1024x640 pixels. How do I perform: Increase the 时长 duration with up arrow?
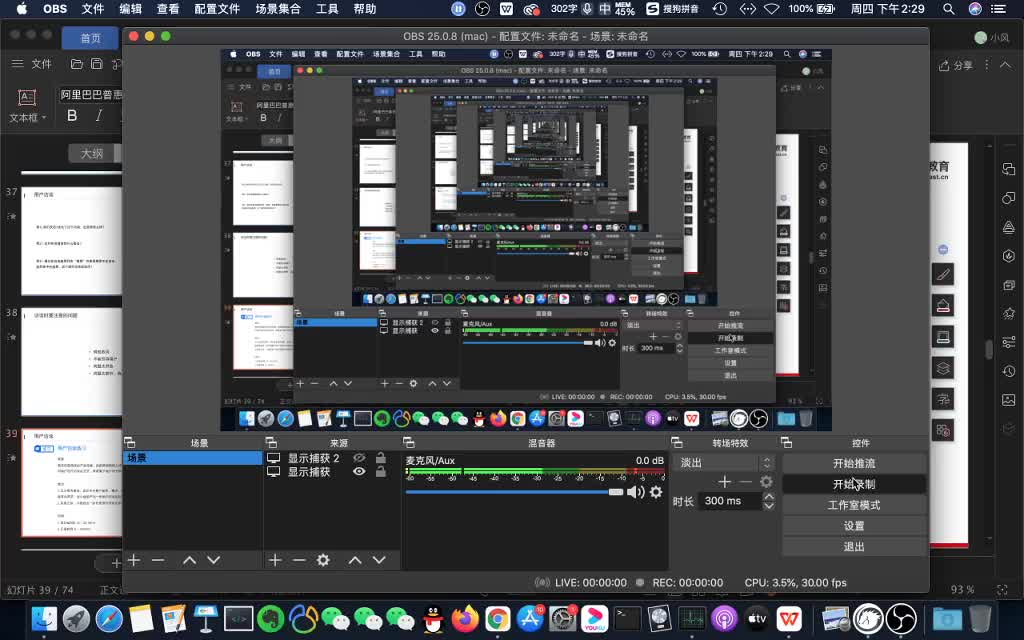coord(769,497)
